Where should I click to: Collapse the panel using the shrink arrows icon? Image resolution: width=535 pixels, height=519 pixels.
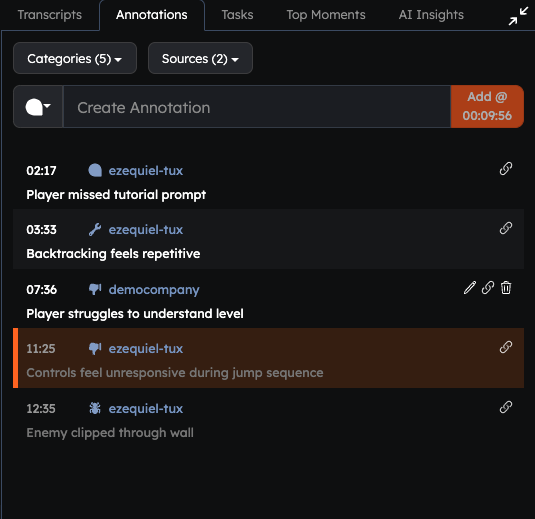pos(518,16)
